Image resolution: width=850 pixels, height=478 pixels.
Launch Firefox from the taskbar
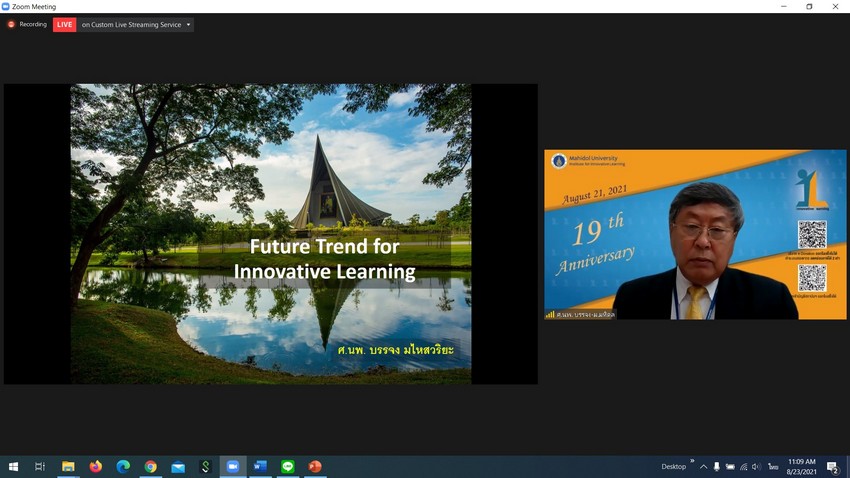pos(96,466)
